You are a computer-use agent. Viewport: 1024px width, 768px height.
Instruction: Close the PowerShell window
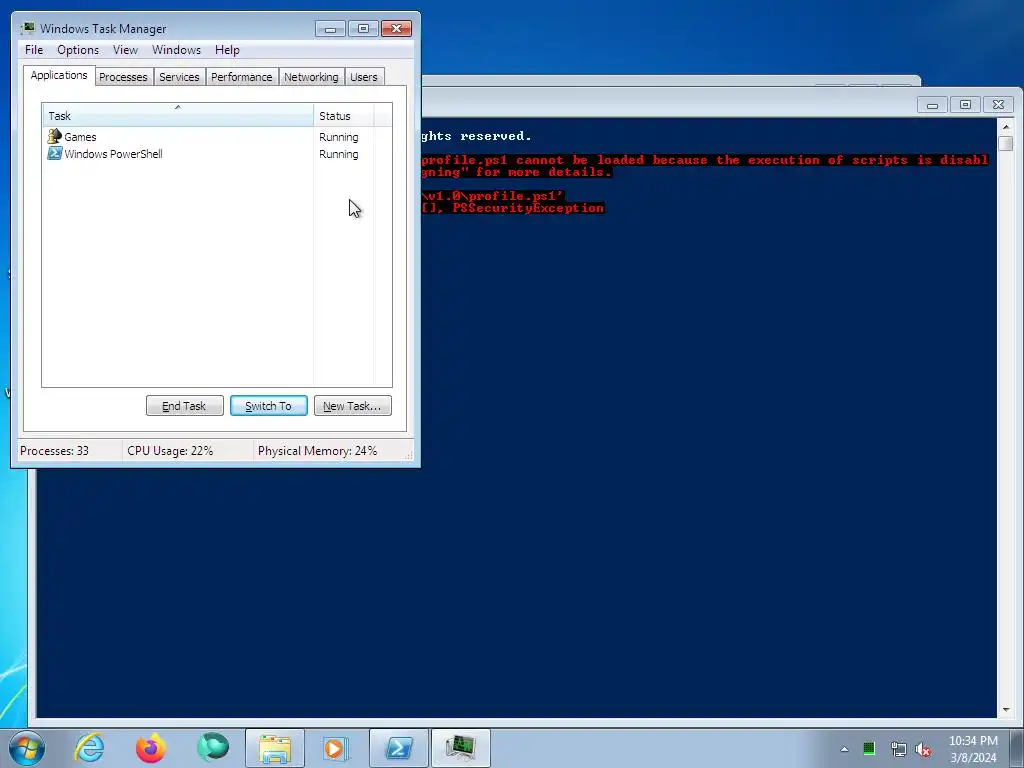(999, 104)
